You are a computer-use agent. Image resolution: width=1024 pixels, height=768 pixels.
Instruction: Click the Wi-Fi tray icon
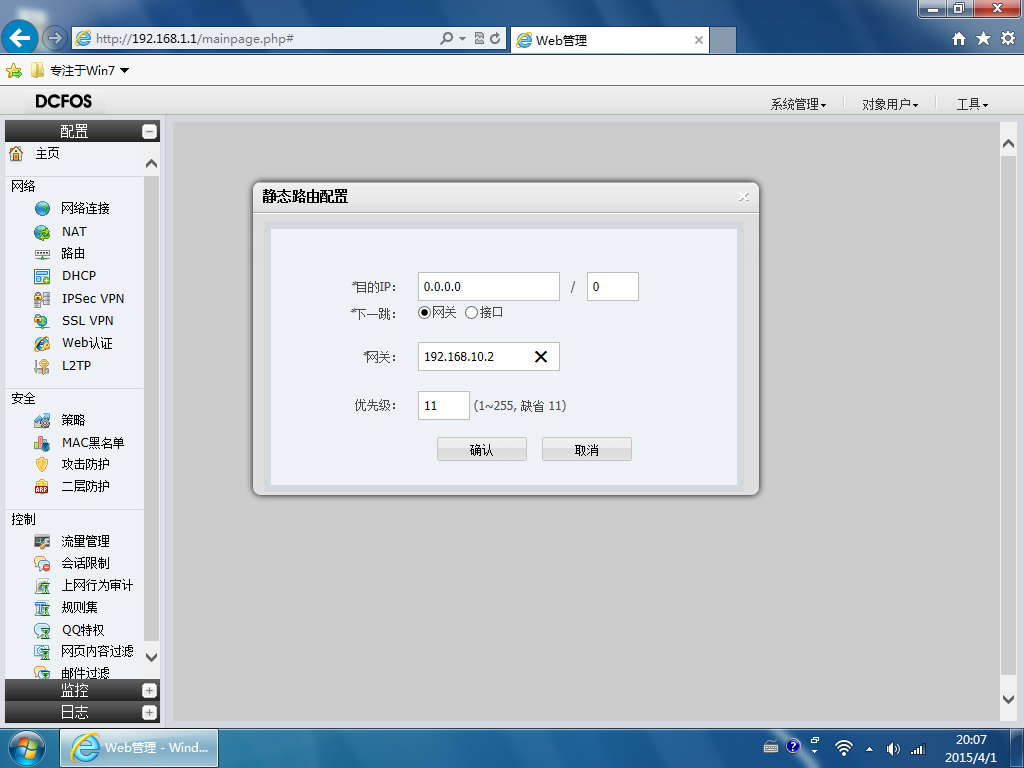tap(844, 748)
